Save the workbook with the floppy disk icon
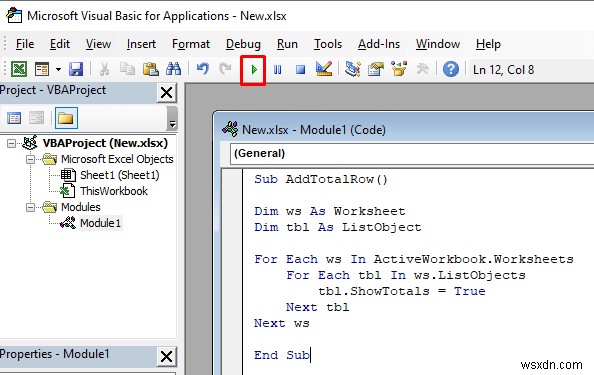 point(76,69)
